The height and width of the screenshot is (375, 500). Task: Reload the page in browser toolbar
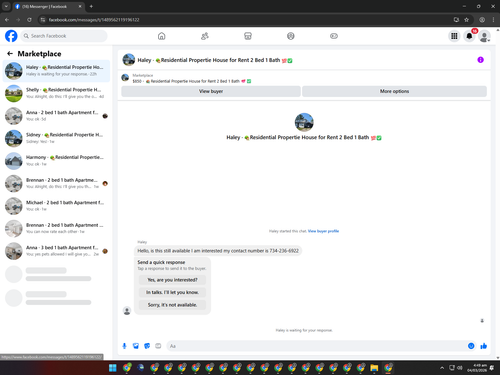click(x=29, y=20)
